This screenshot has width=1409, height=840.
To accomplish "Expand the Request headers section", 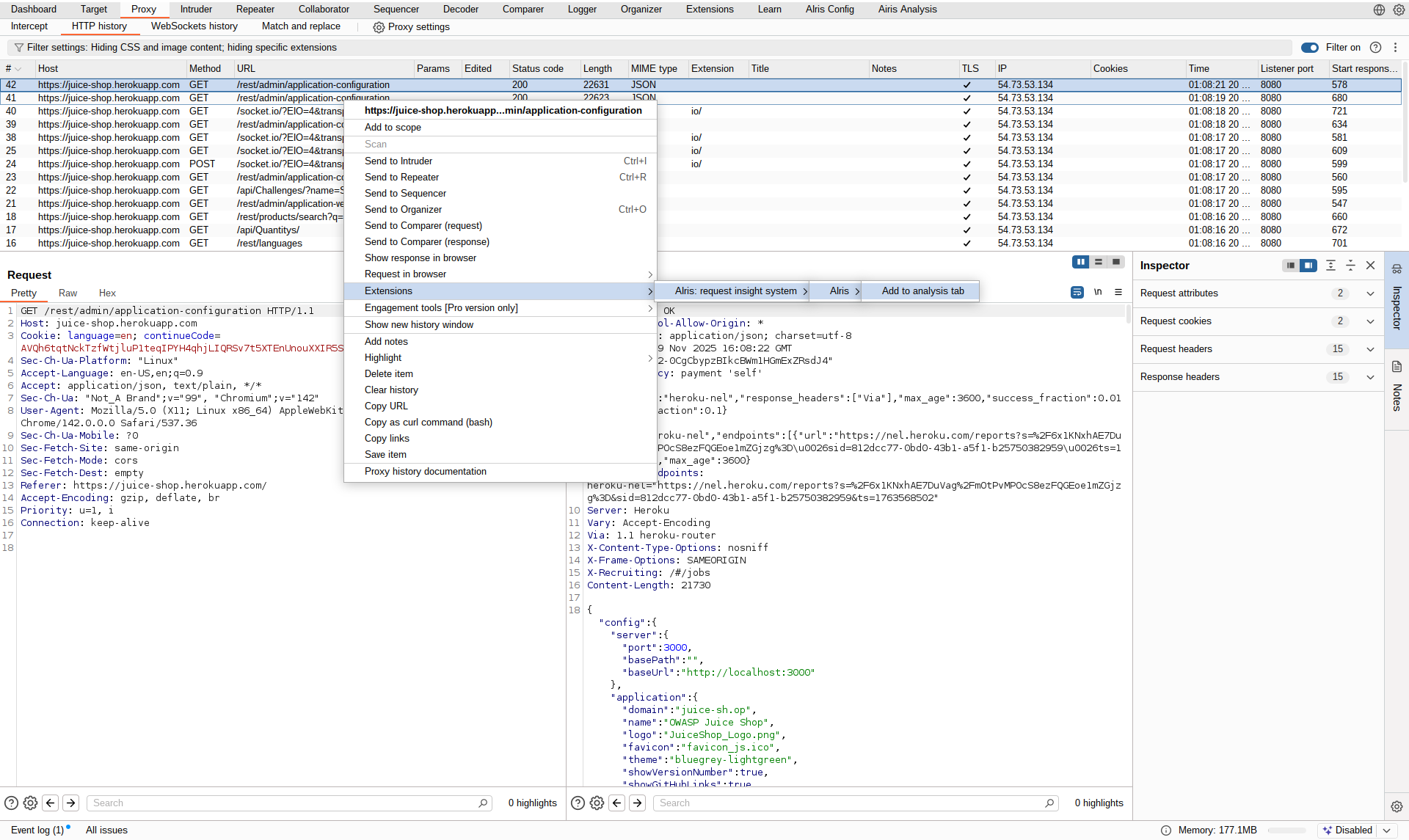I will 1369,349.
